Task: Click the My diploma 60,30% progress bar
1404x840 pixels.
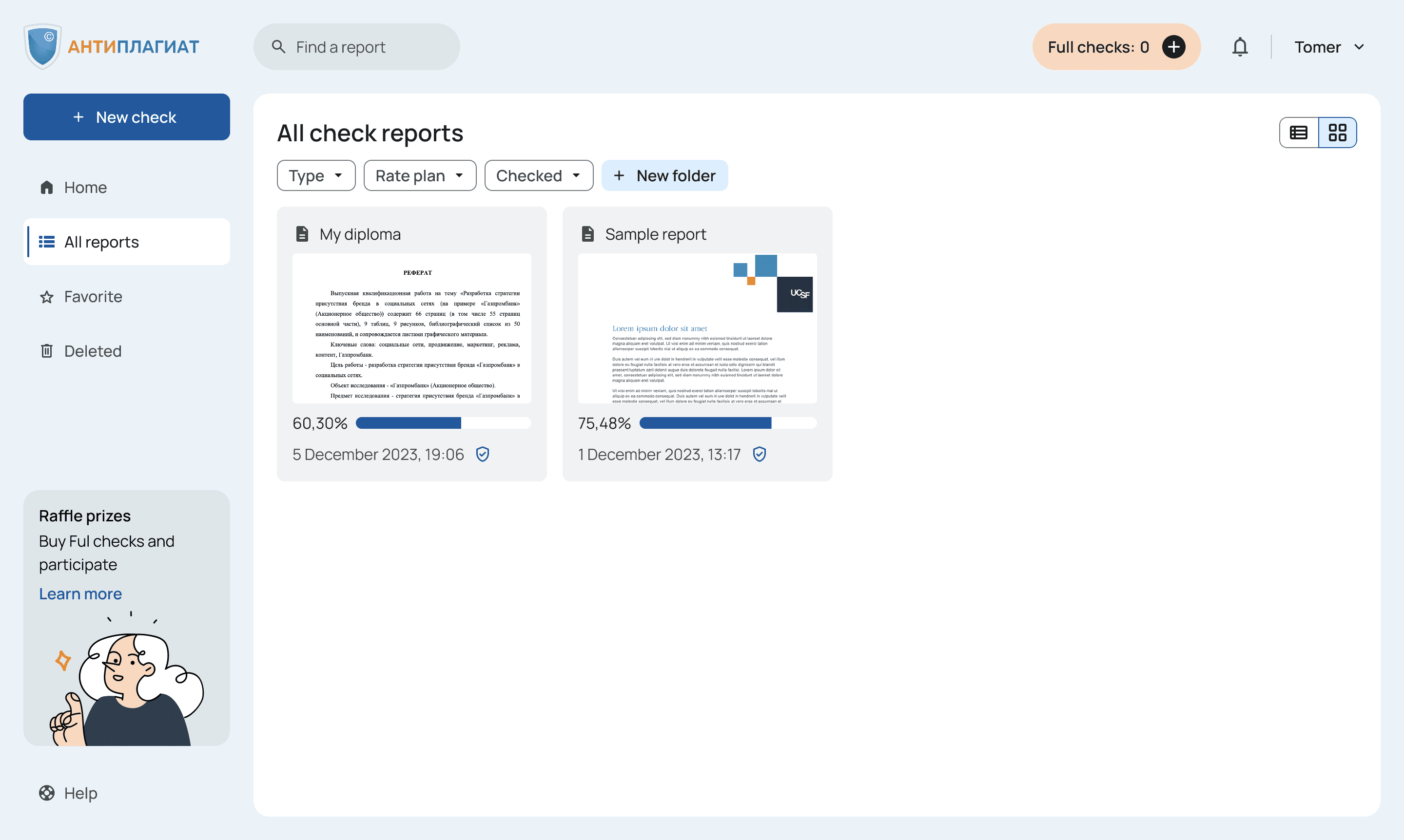Action: click(443, 423)
